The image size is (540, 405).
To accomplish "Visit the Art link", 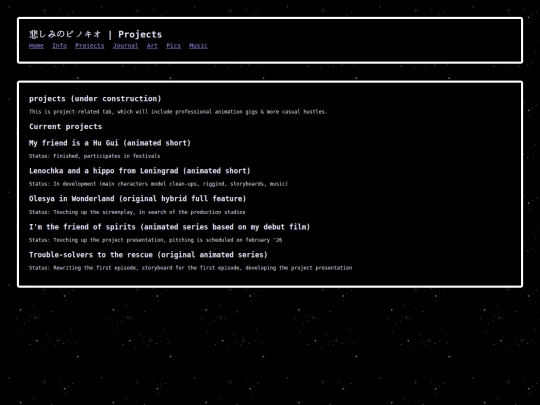I will tap(152, 46).
